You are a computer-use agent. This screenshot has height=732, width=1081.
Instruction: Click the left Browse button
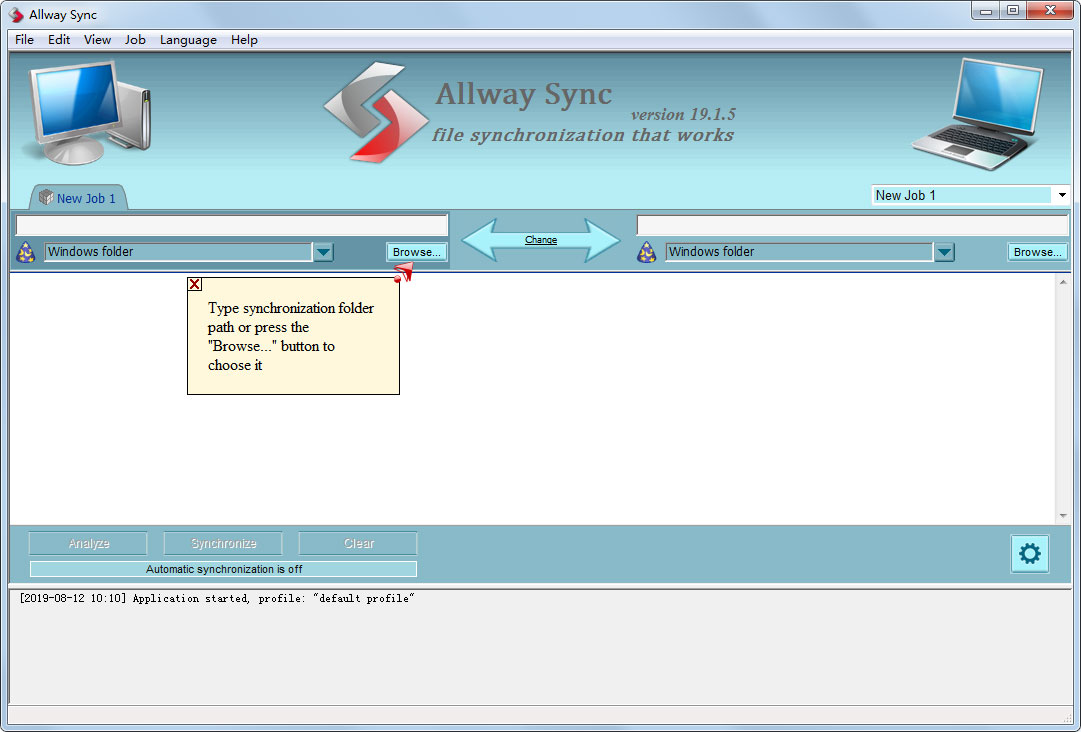[x=416, y=252]
